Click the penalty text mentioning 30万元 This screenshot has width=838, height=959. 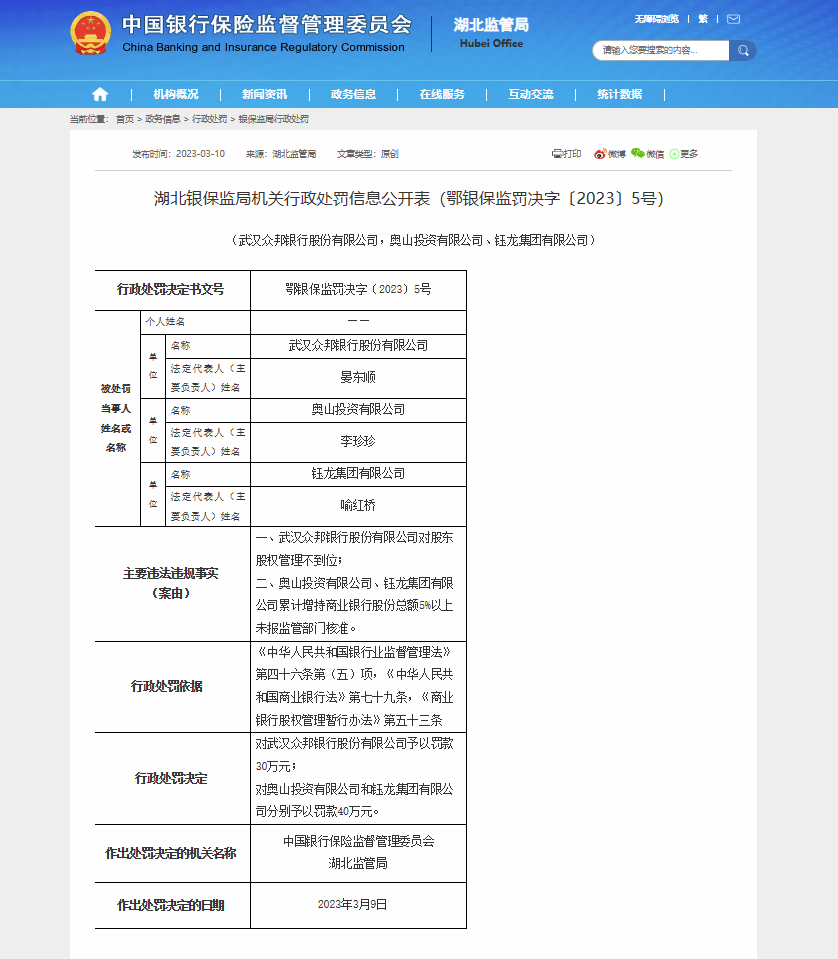pyautogui.click(x=354, y=755)
